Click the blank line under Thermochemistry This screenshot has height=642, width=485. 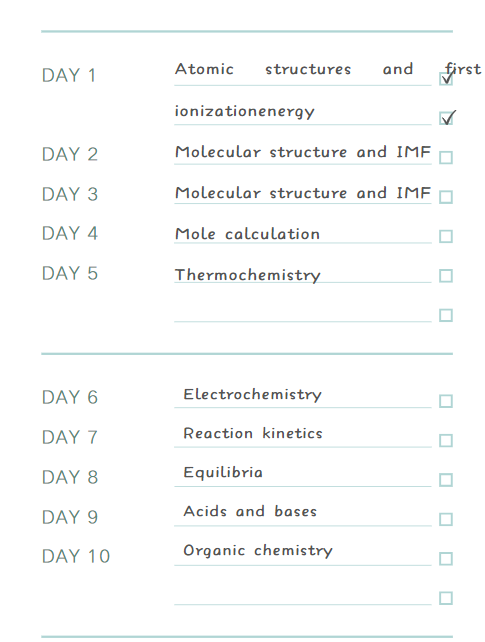pos(302,314)
